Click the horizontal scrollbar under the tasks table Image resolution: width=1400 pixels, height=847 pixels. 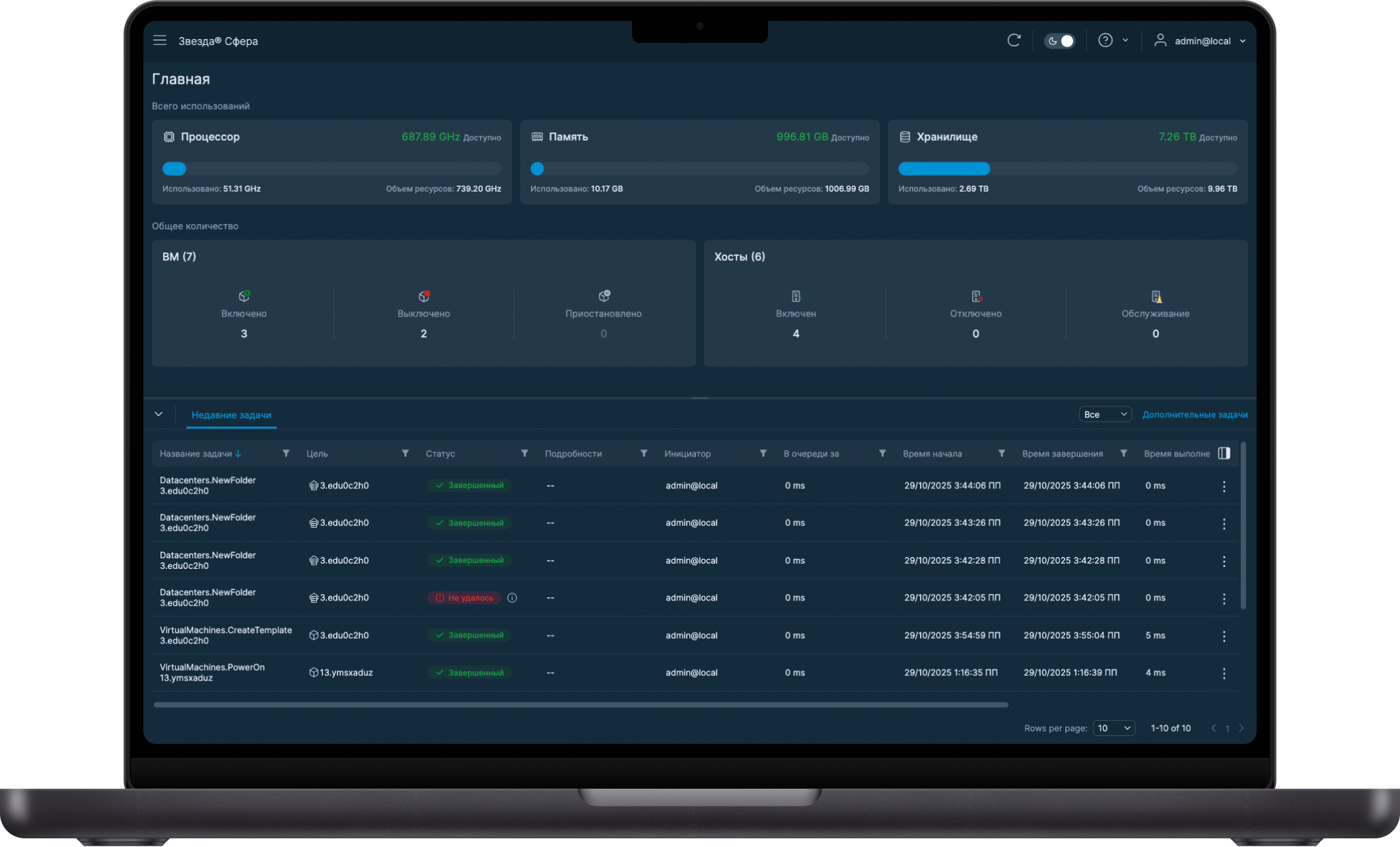(580, 705)
